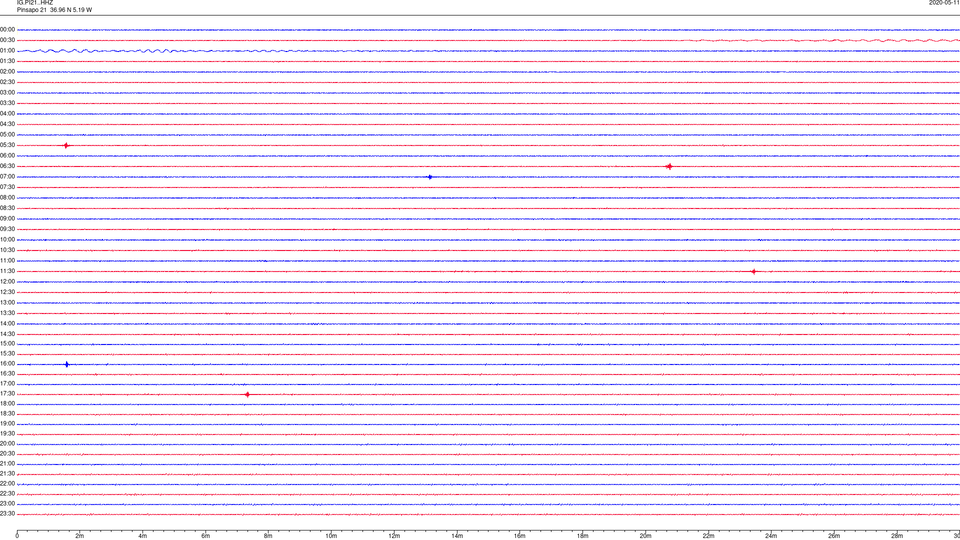Select the 20:30 time row label
Screen dimensions: 960x540
[8, 454]
